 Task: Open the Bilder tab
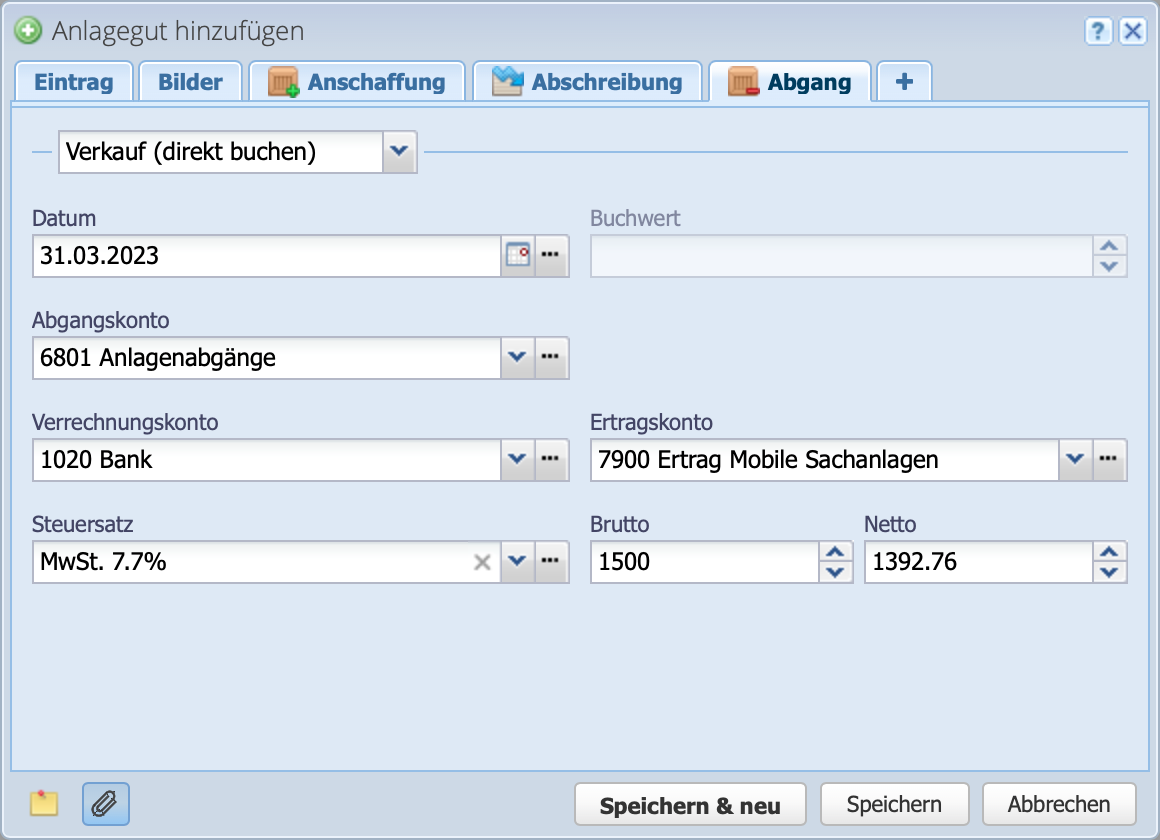pos(190,81)
